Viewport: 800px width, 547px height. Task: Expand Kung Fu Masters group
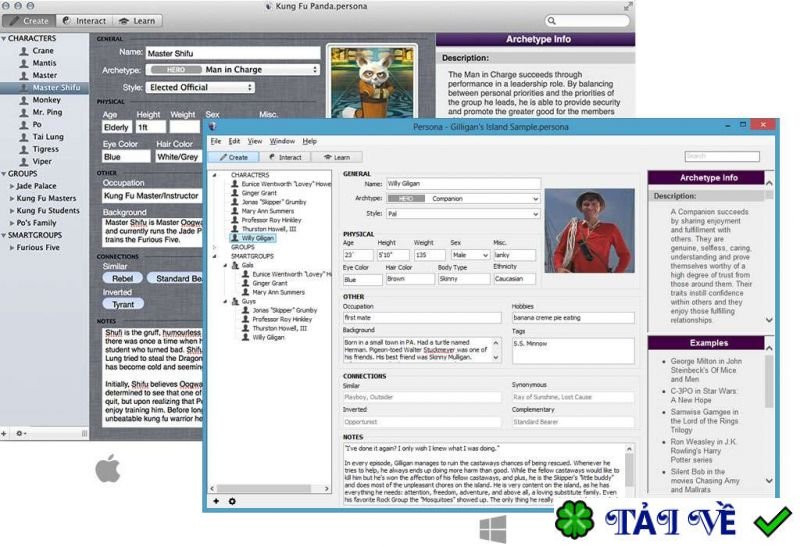12,198
